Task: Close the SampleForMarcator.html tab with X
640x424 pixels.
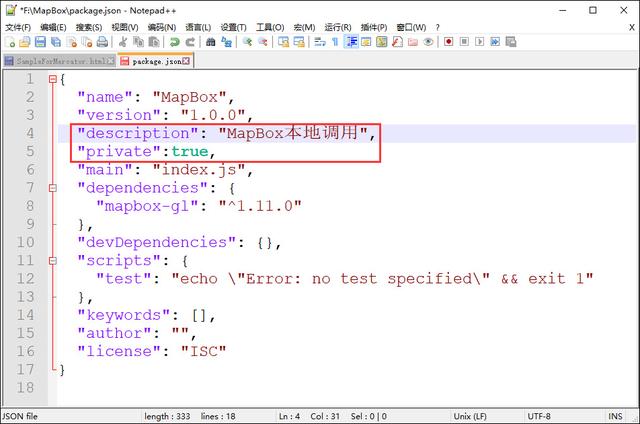Action: pos(111,61)
